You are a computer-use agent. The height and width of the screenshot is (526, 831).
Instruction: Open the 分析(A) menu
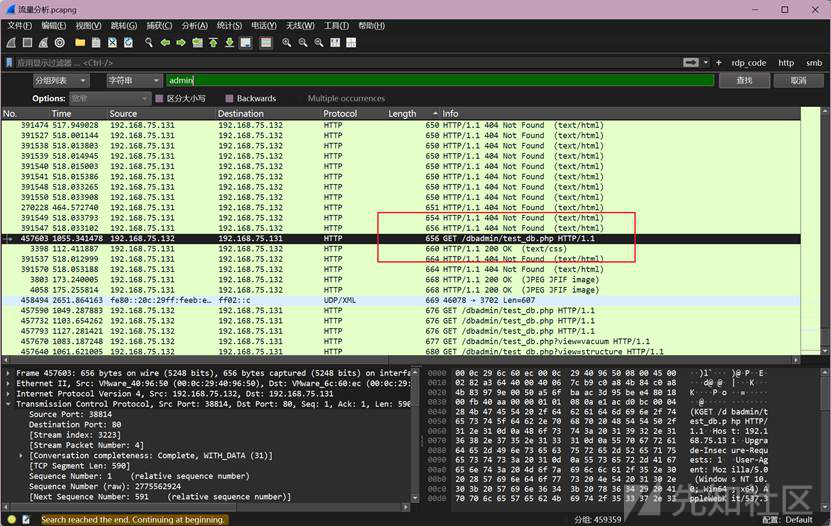click(x=195, y=25)
